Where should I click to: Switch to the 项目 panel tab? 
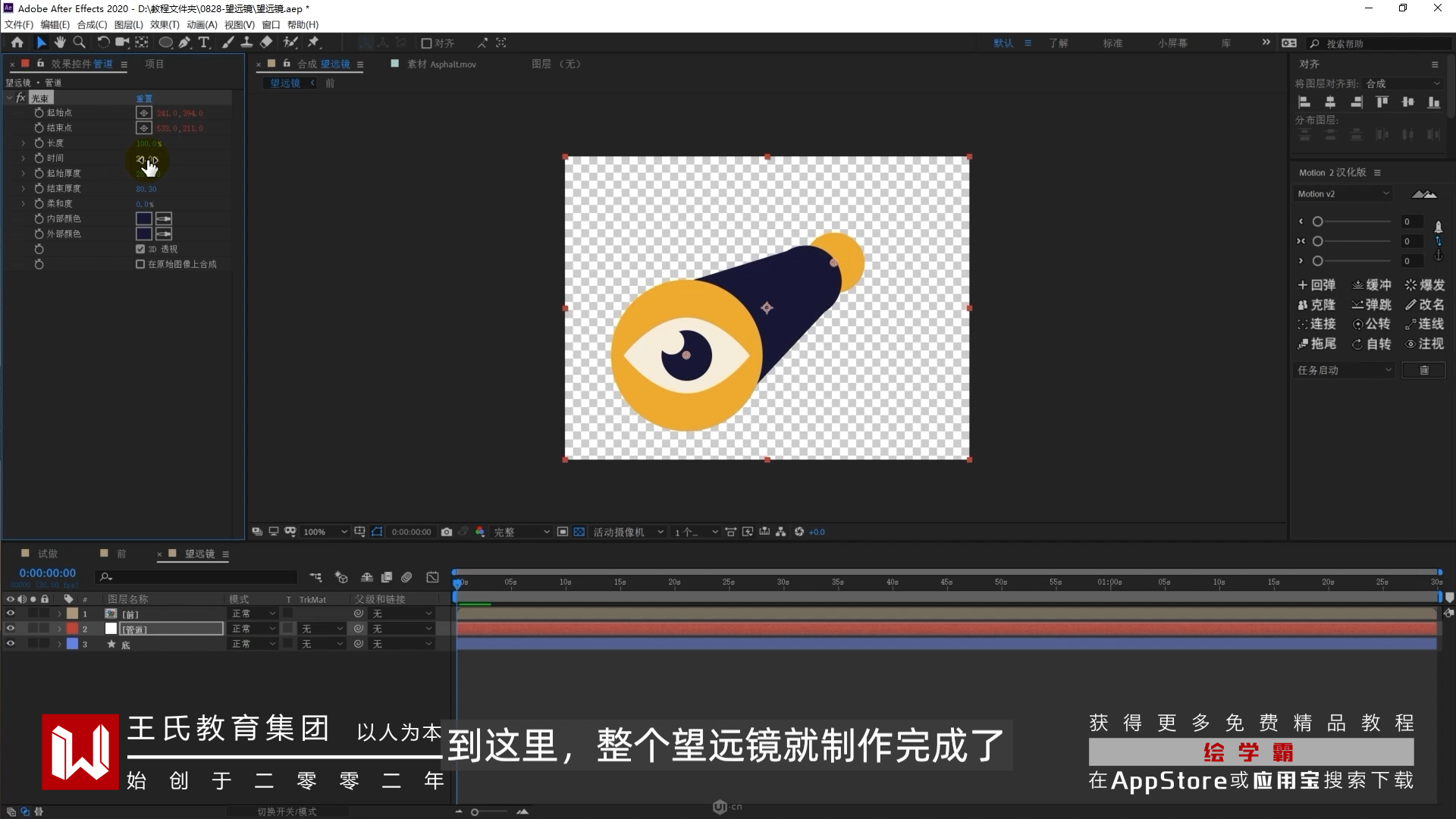(x=155, y=64)
